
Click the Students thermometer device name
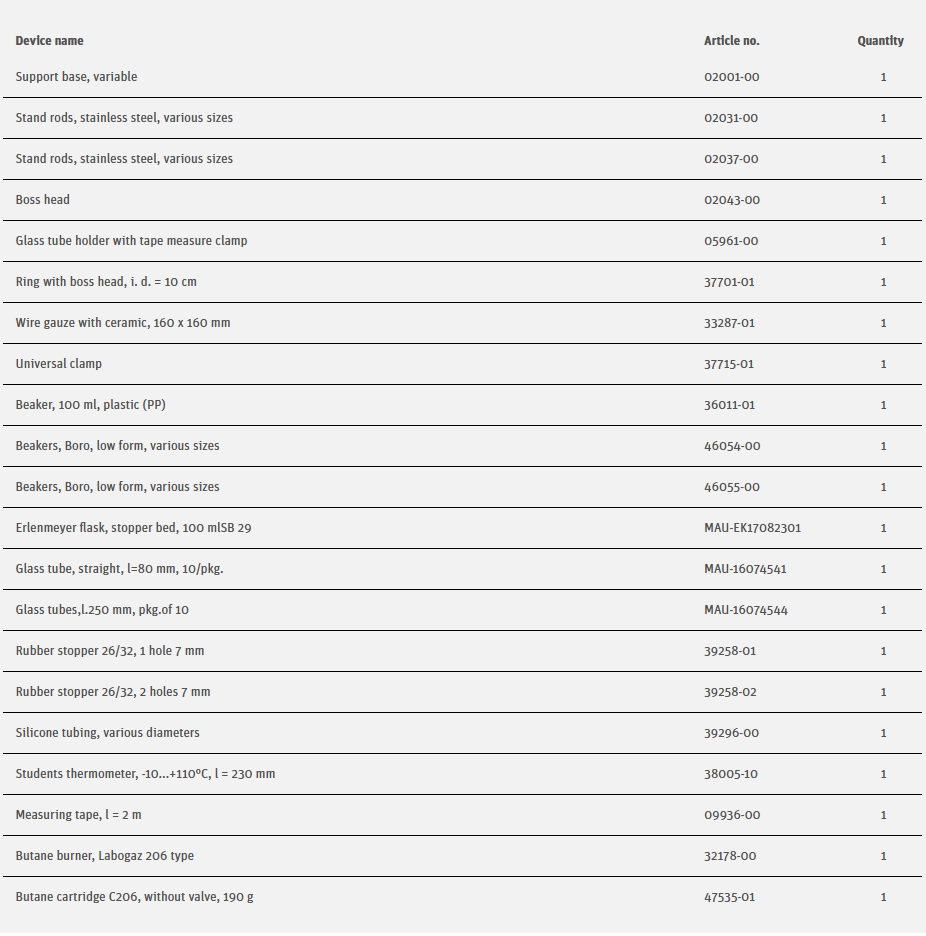[145, 774]
